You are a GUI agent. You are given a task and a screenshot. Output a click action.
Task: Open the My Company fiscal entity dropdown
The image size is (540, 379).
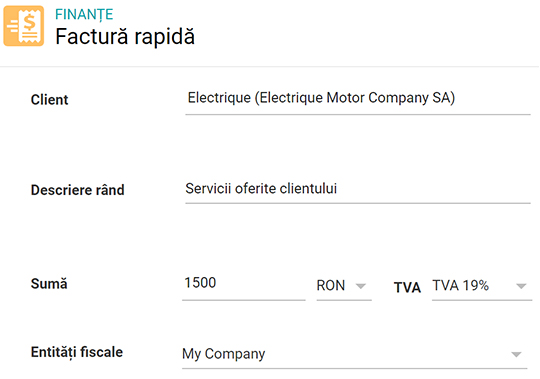click(355, 354)
